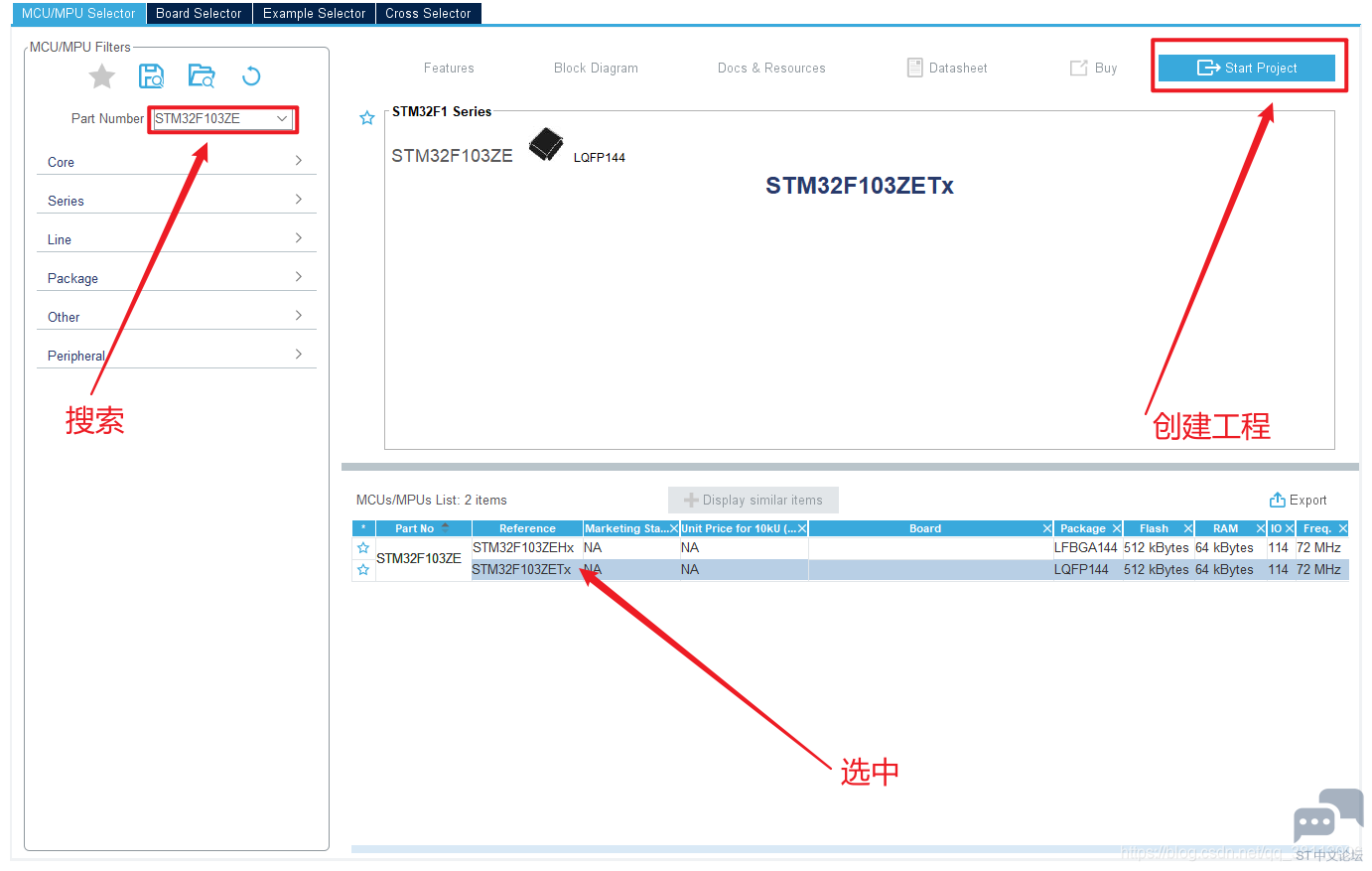Toggle favorite star beside STM32F1 Series
This screenshot has width=1372, height=871.
click(x=367, y=118)
